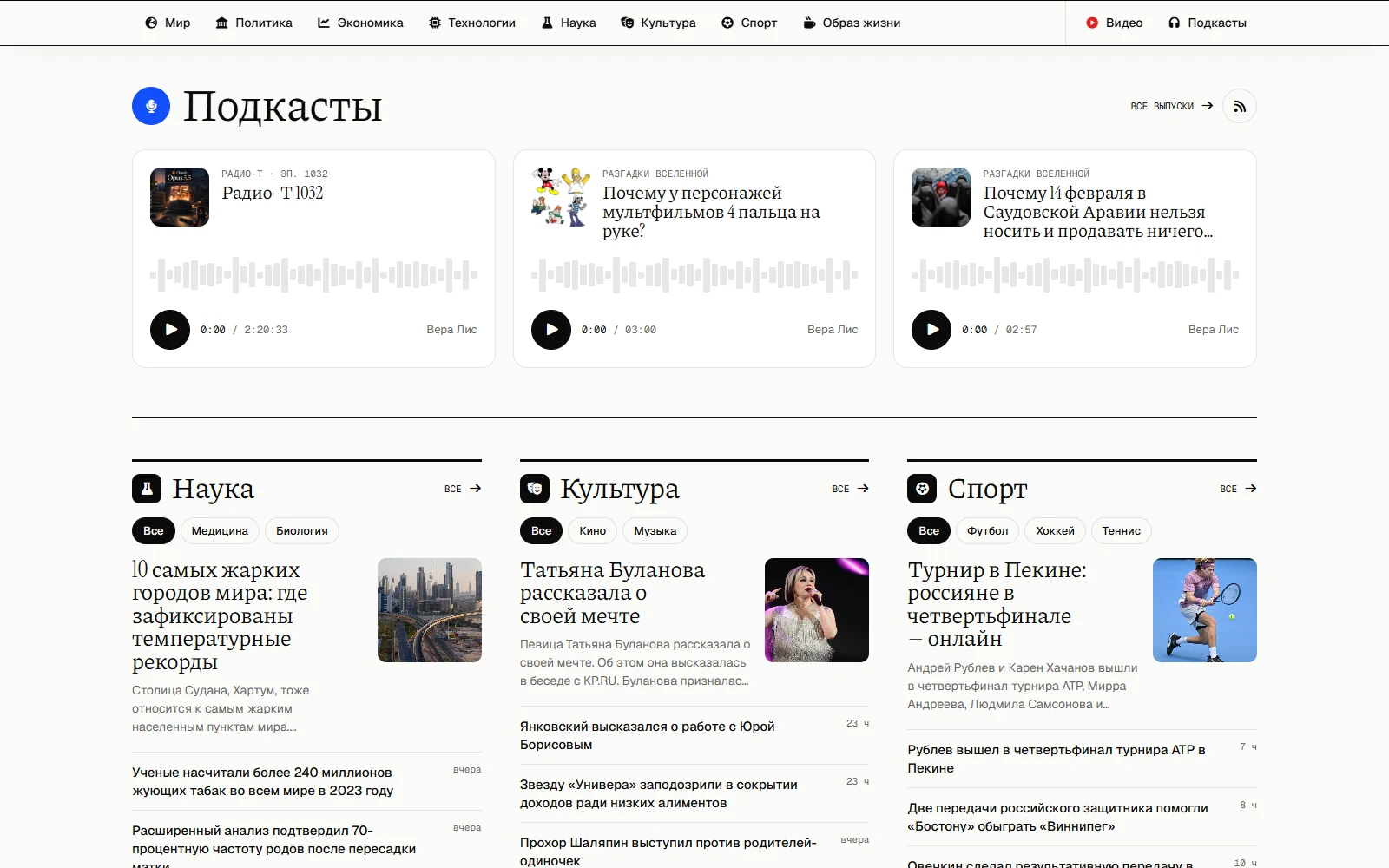Viewport: 1389px width, 868px height.
Task: Select the Все chip under Наука
Action: [x=154, y=531]
